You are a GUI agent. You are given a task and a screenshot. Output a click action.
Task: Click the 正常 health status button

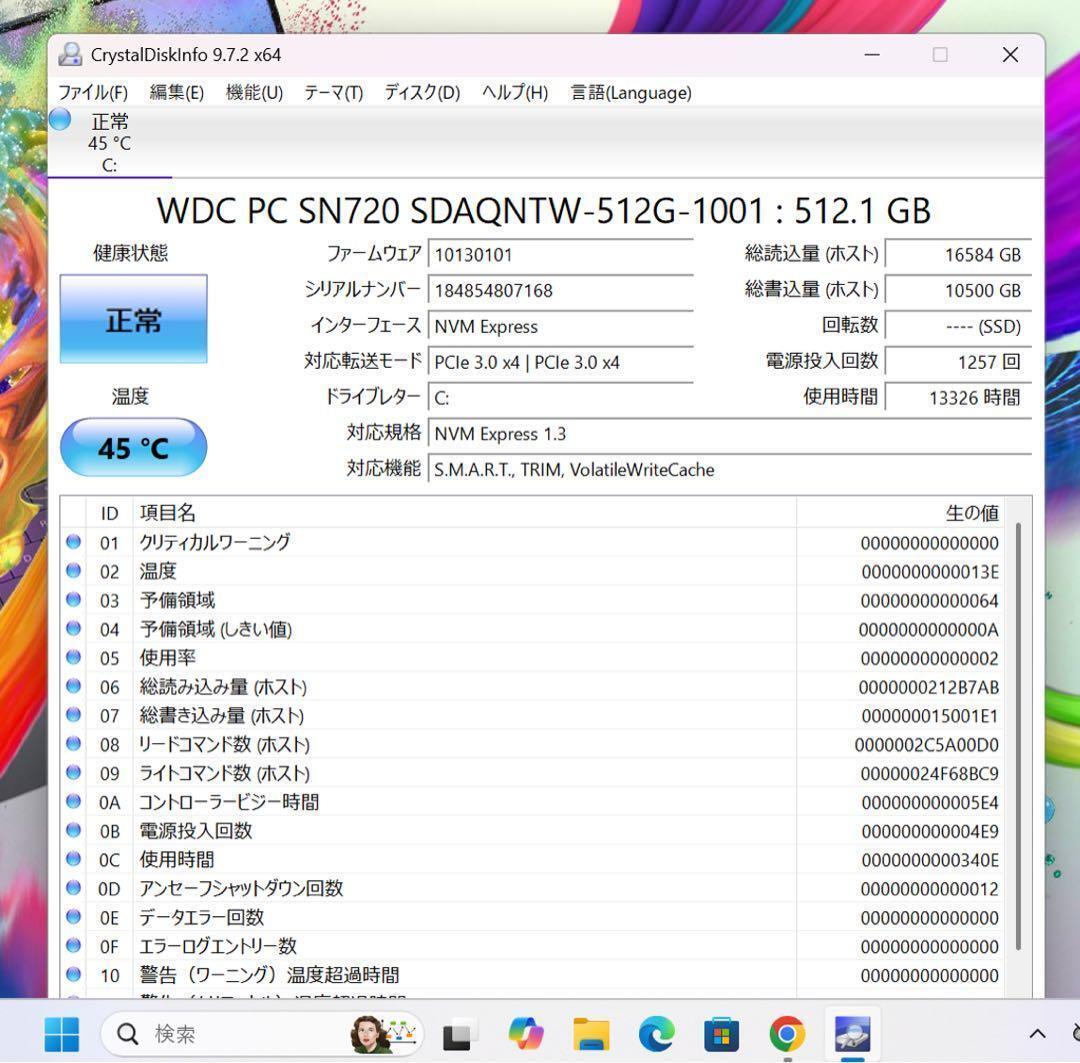coord(134,320)
